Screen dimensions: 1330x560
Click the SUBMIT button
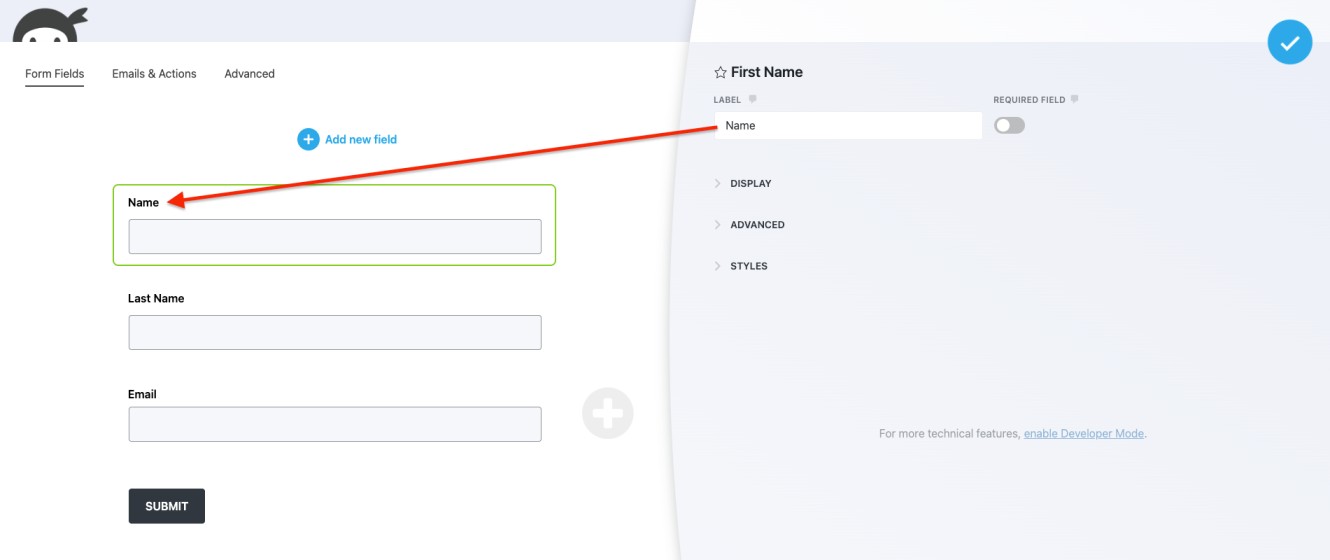tap(167, 506)
